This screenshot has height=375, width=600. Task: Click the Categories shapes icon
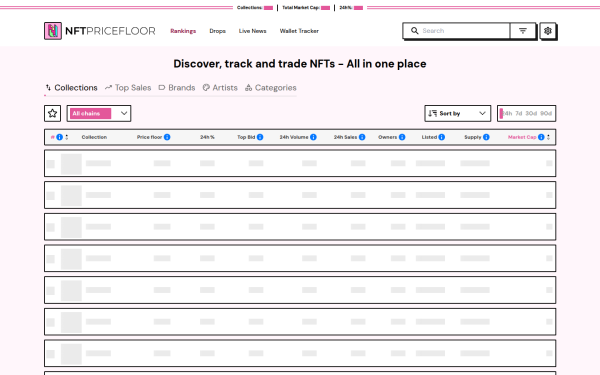pyautogui.click(x=249, y=88)
